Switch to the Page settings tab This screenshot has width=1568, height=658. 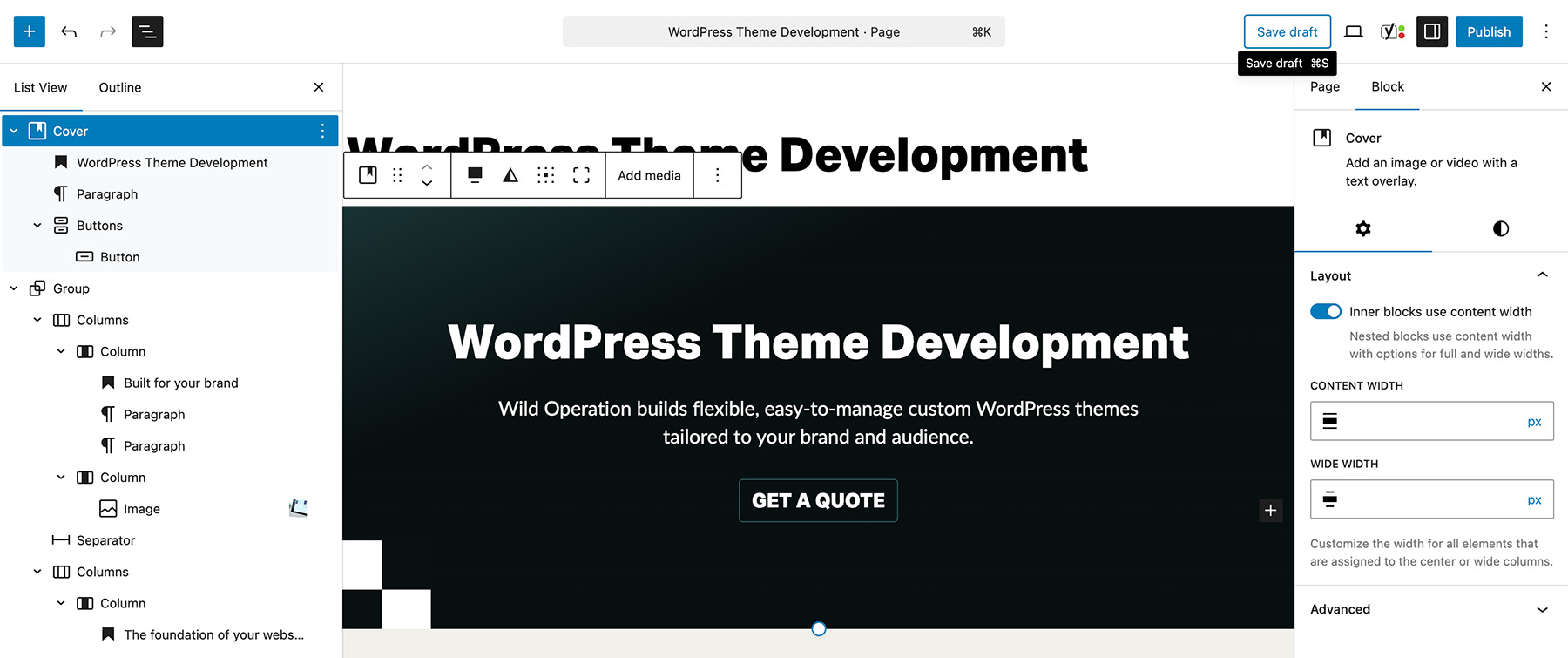coord(1325,86)
